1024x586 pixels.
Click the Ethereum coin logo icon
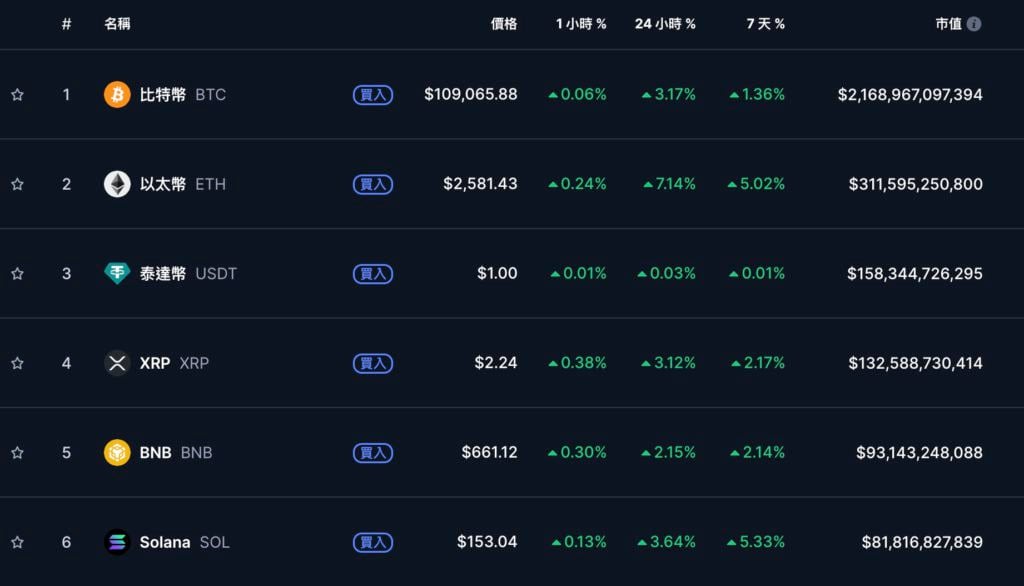(117, 184)
